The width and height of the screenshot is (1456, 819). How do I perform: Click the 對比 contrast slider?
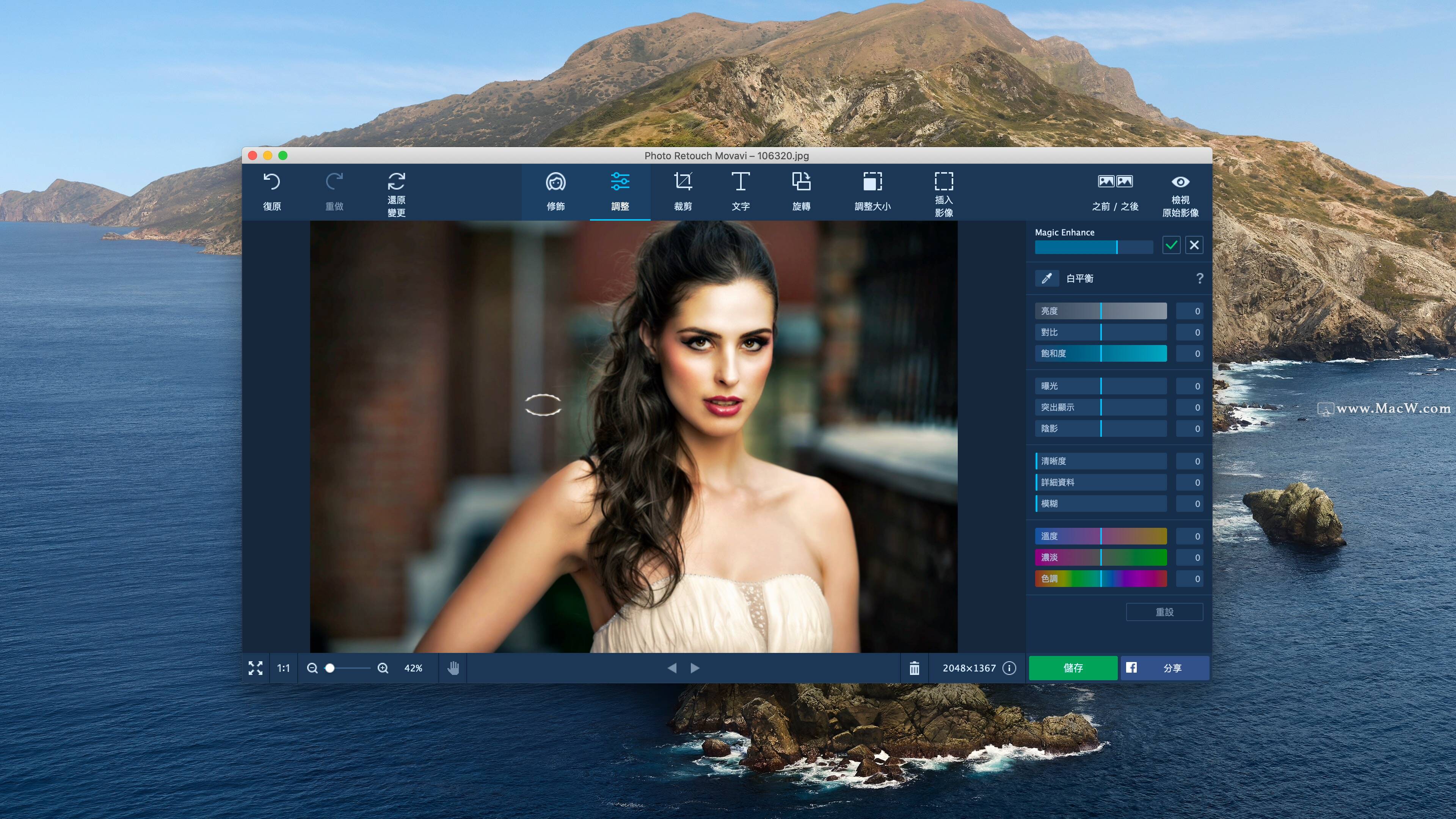pyautogui.click(x=1100, y=333)
